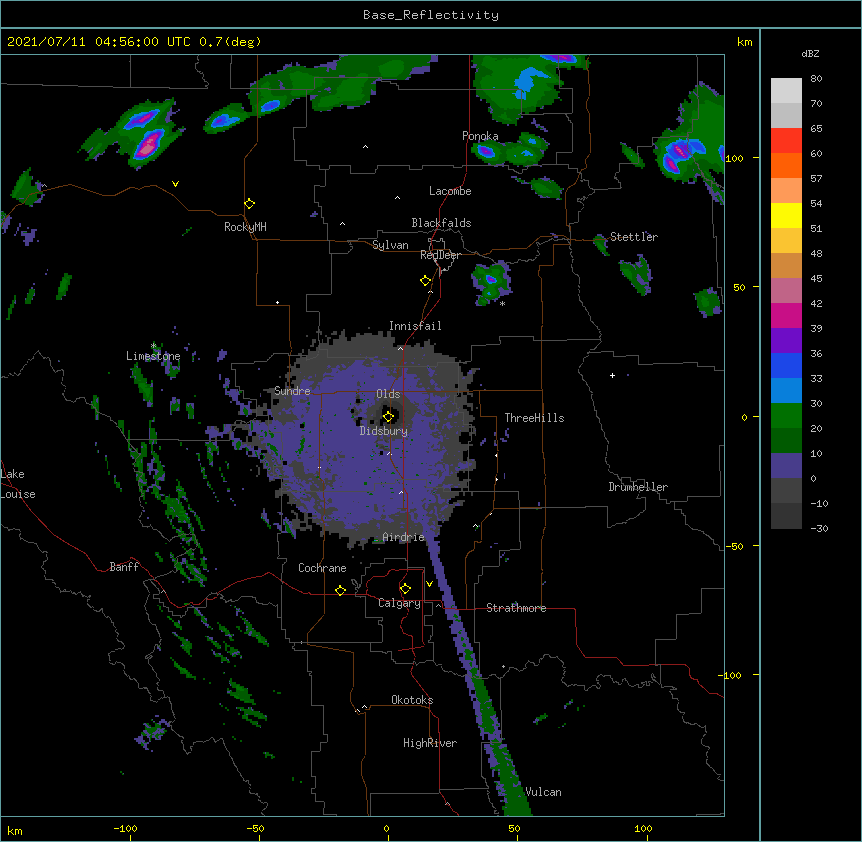Click the Vulcan label

click(543, 792)
